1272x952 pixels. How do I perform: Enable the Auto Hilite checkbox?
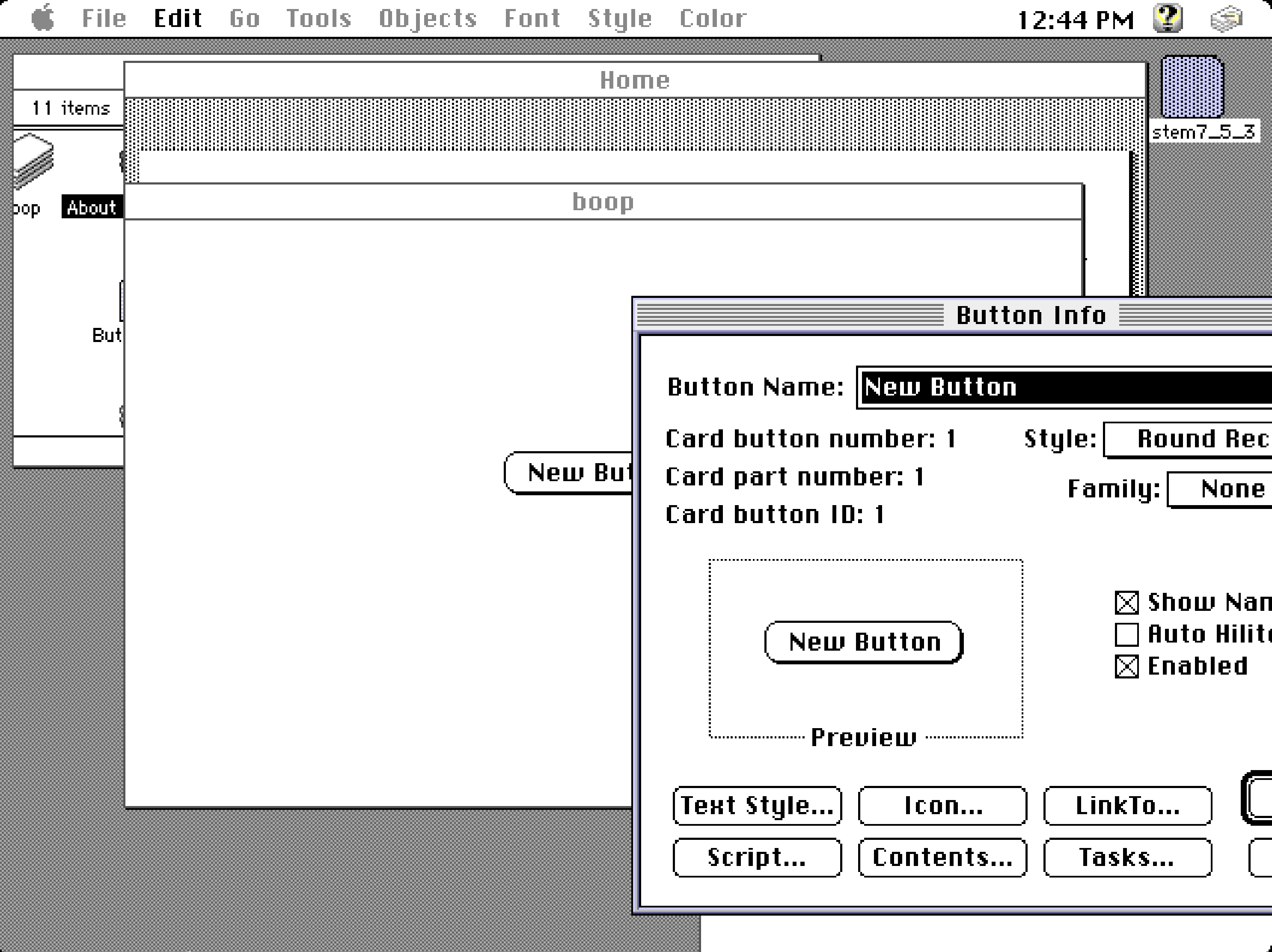[x=1126, y=634]
